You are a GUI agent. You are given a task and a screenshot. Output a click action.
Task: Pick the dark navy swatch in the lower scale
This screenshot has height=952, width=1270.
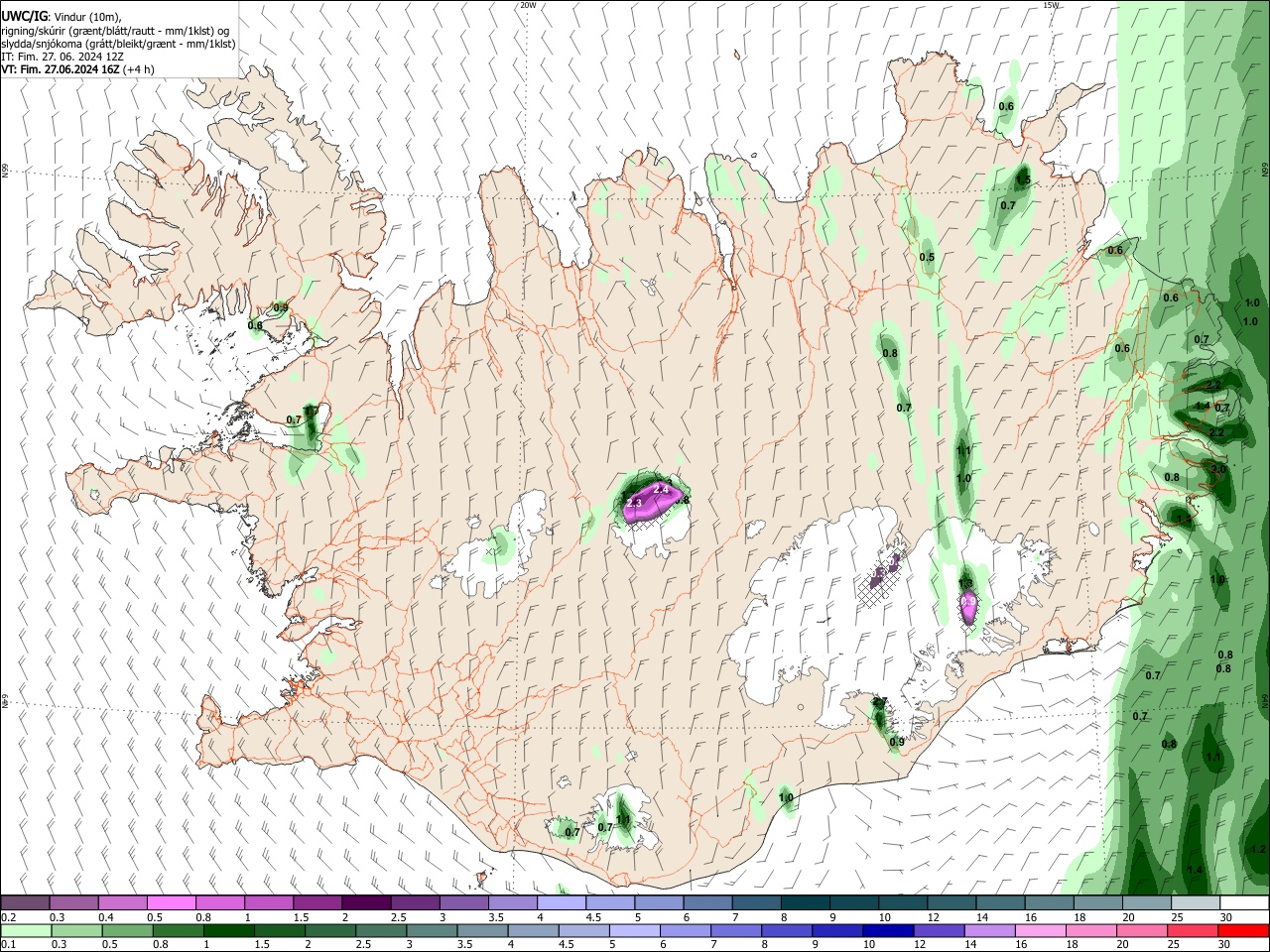[889, 931]
